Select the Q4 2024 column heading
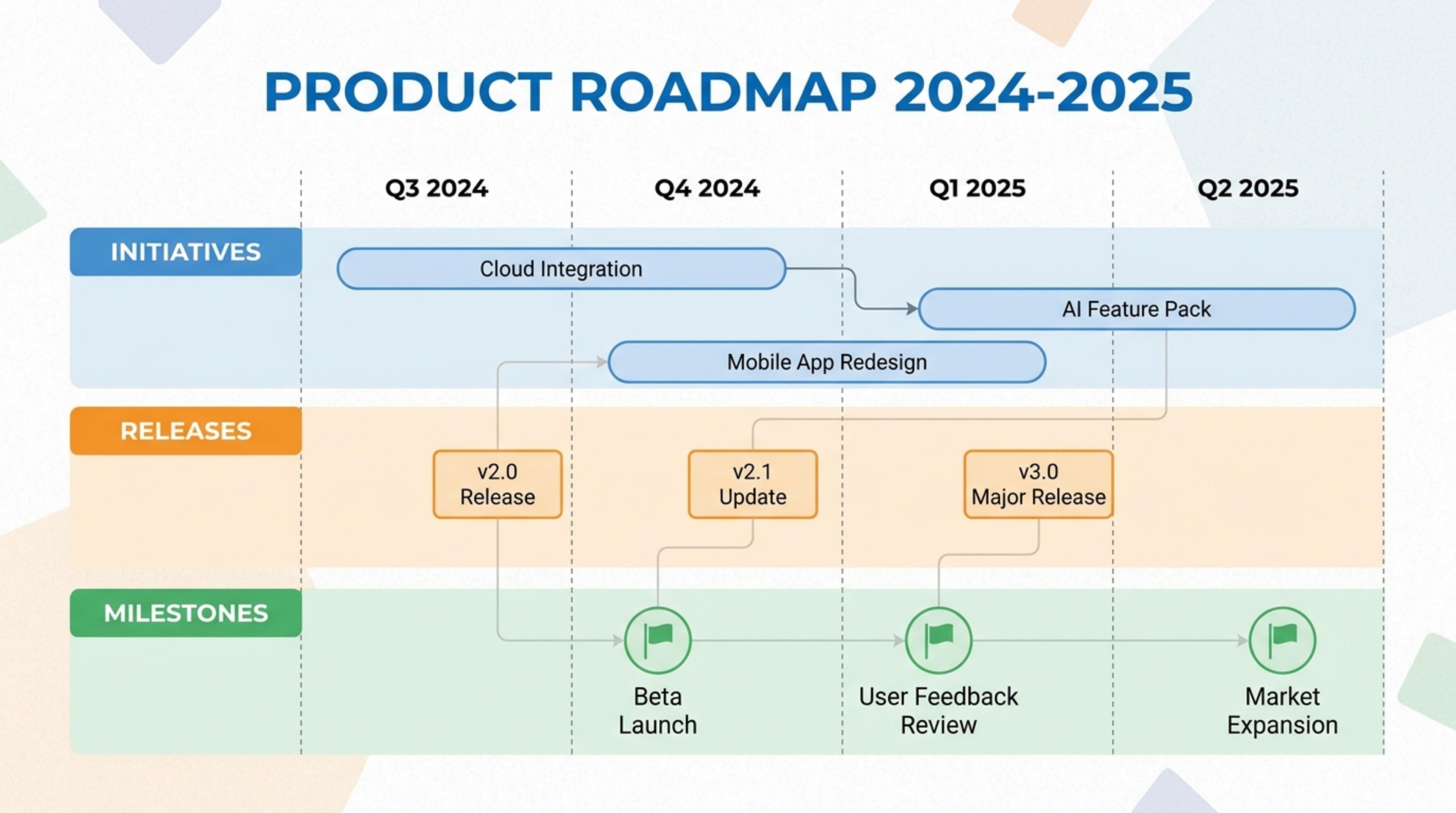 pos(707,188)
